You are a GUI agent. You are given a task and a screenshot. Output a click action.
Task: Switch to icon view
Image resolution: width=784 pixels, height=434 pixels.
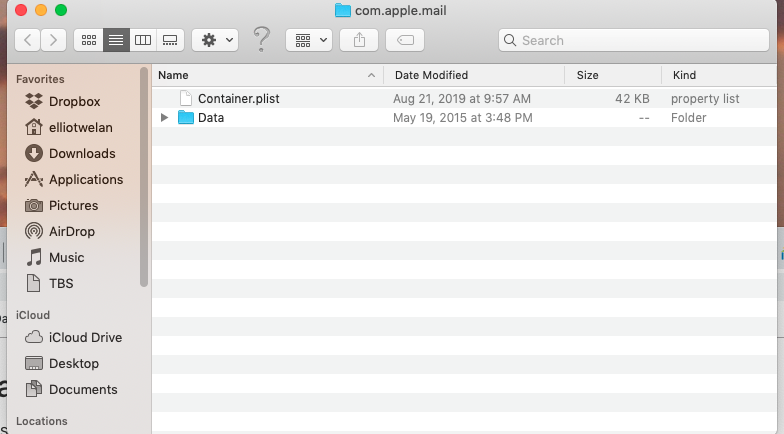coord(88,40)
